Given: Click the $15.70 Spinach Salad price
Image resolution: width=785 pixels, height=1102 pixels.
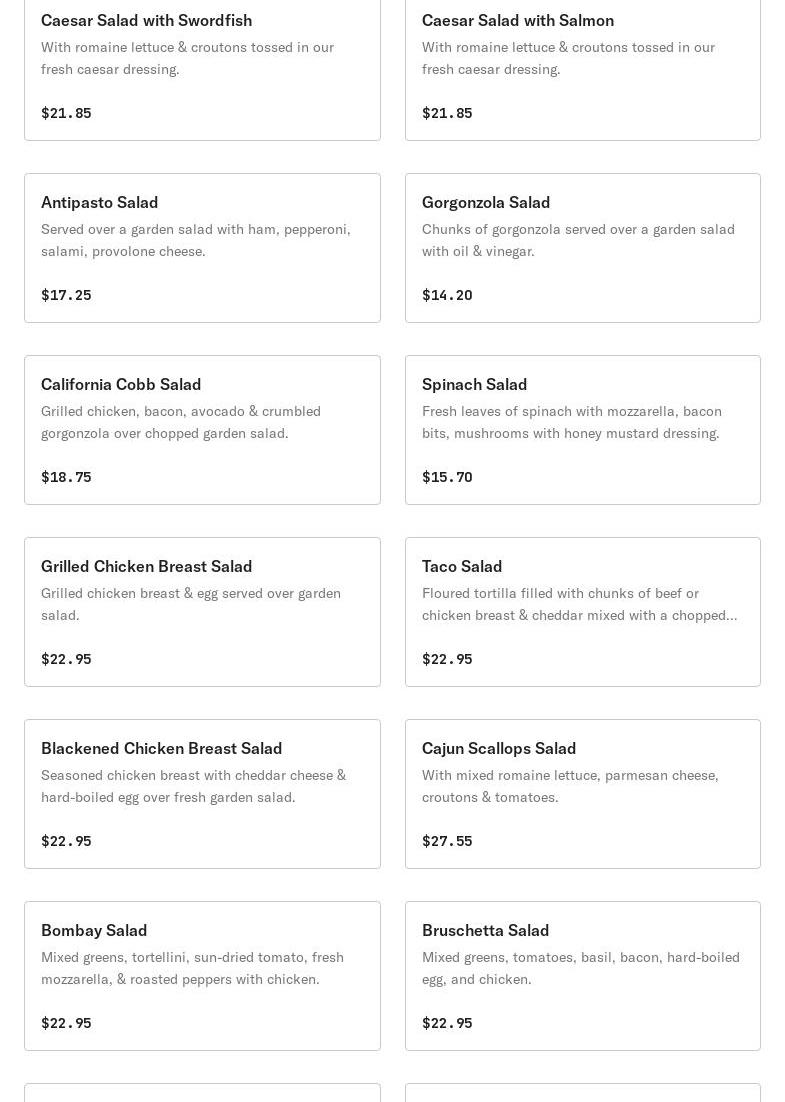Looking at the screenshot, I should click(x=447, y=477).
